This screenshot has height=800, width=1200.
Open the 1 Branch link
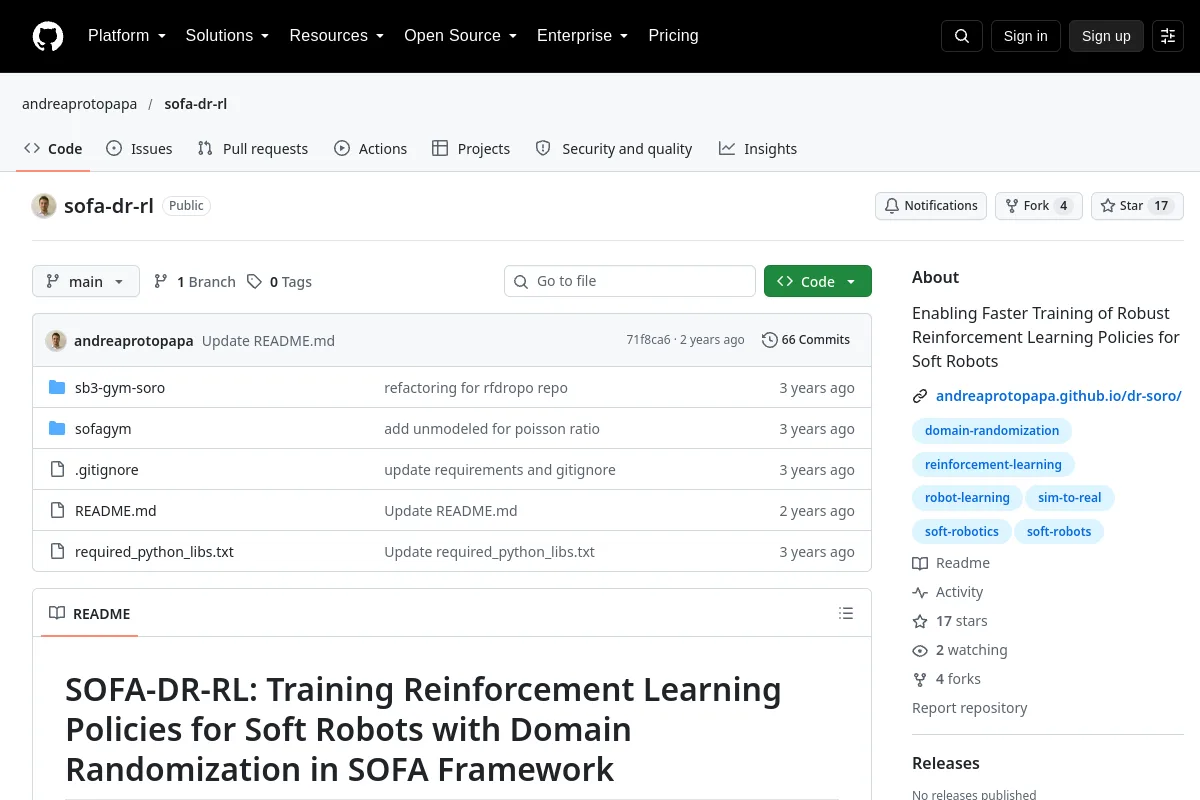tap(195, 282)
